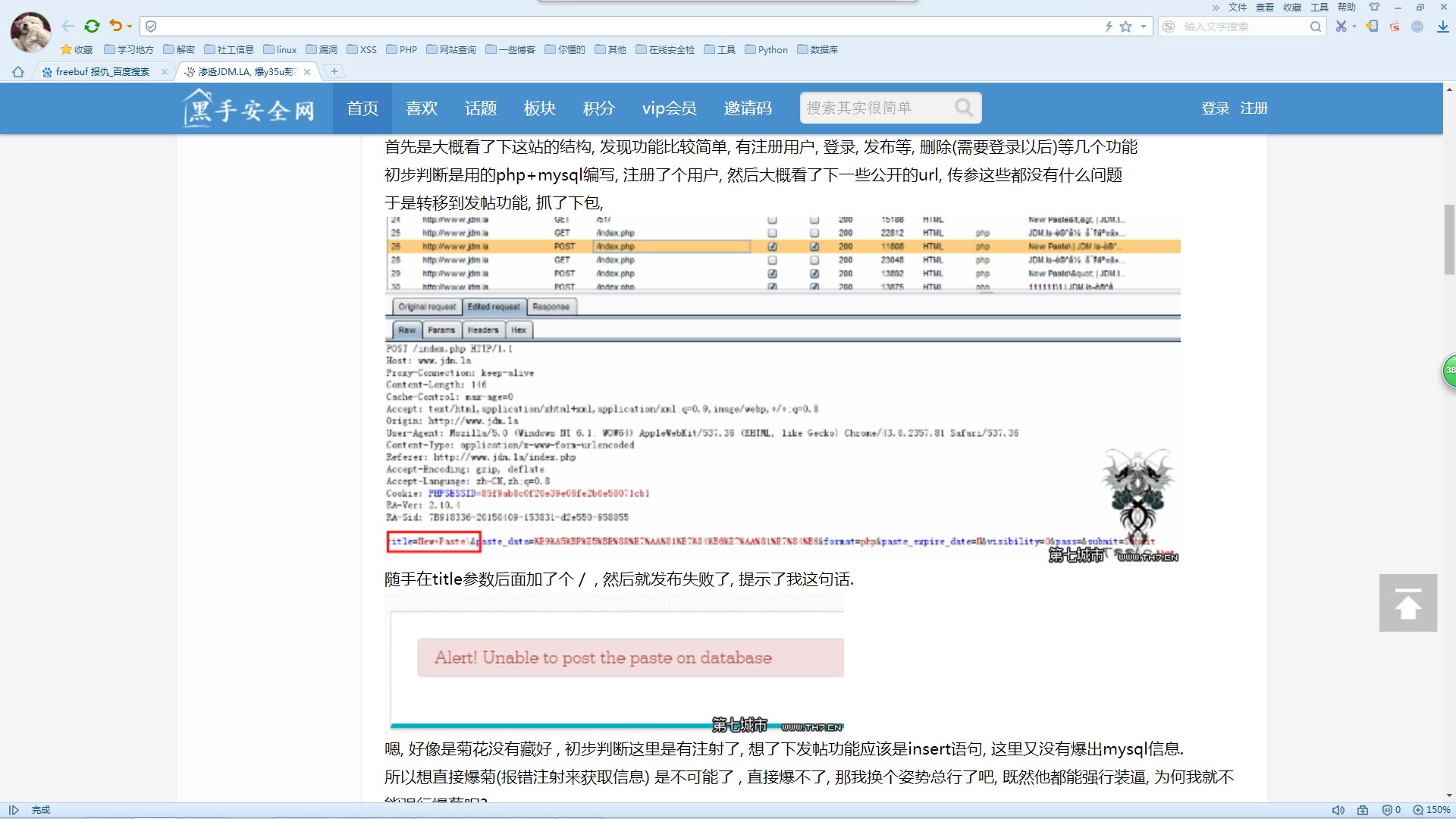Image resolution: width=1456 pixels, height=819 pixels.
Task: Open the 一些博客 bookmark folder
Action: point(510,49)
